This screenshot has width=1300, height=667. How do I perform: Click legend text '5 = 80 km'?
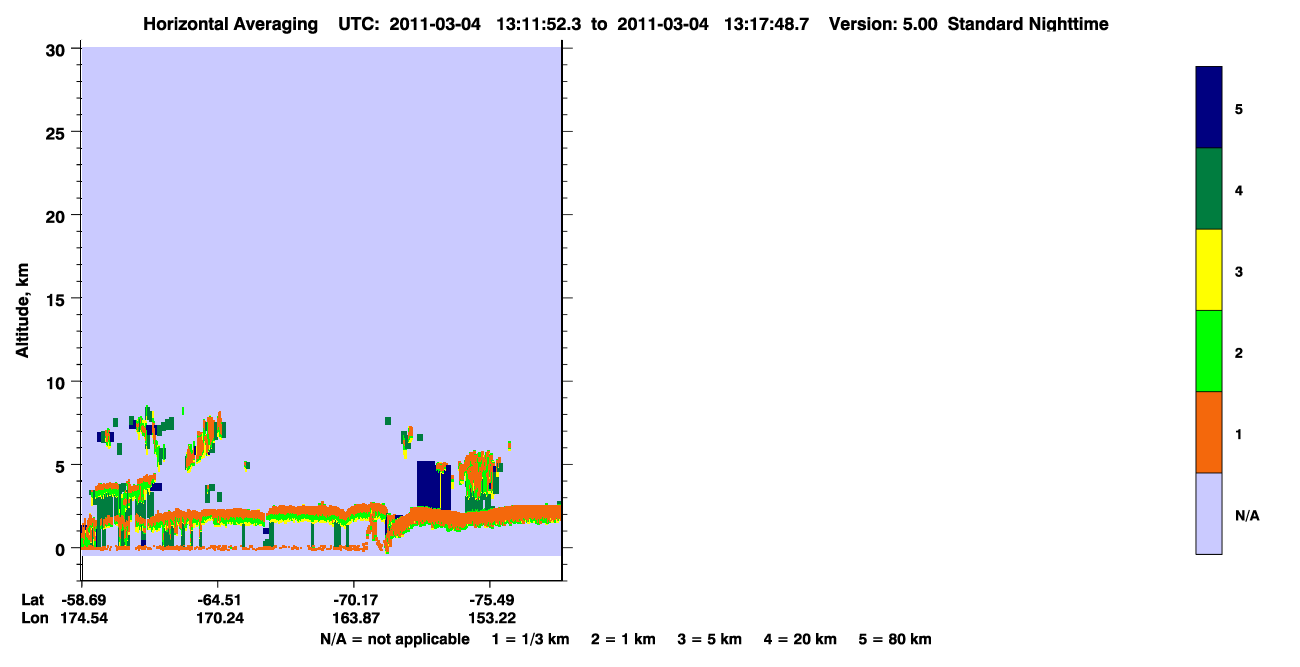[x=895, y=640]
